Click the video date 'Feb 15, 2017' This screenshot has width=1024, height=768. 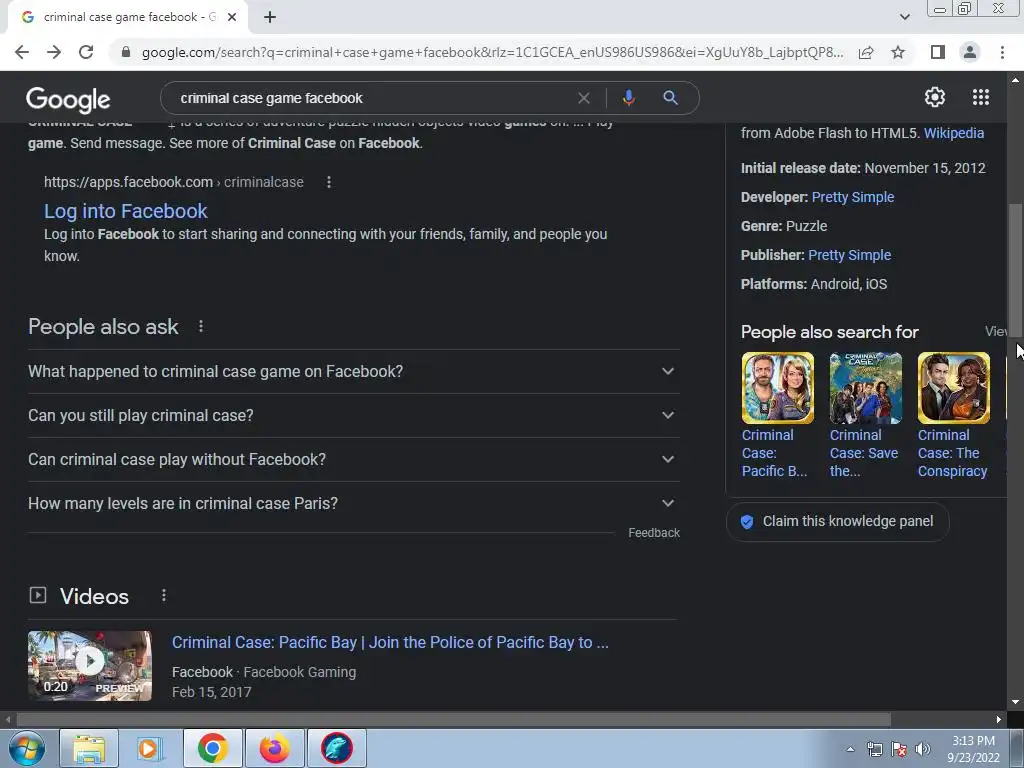tap(212, 692)
